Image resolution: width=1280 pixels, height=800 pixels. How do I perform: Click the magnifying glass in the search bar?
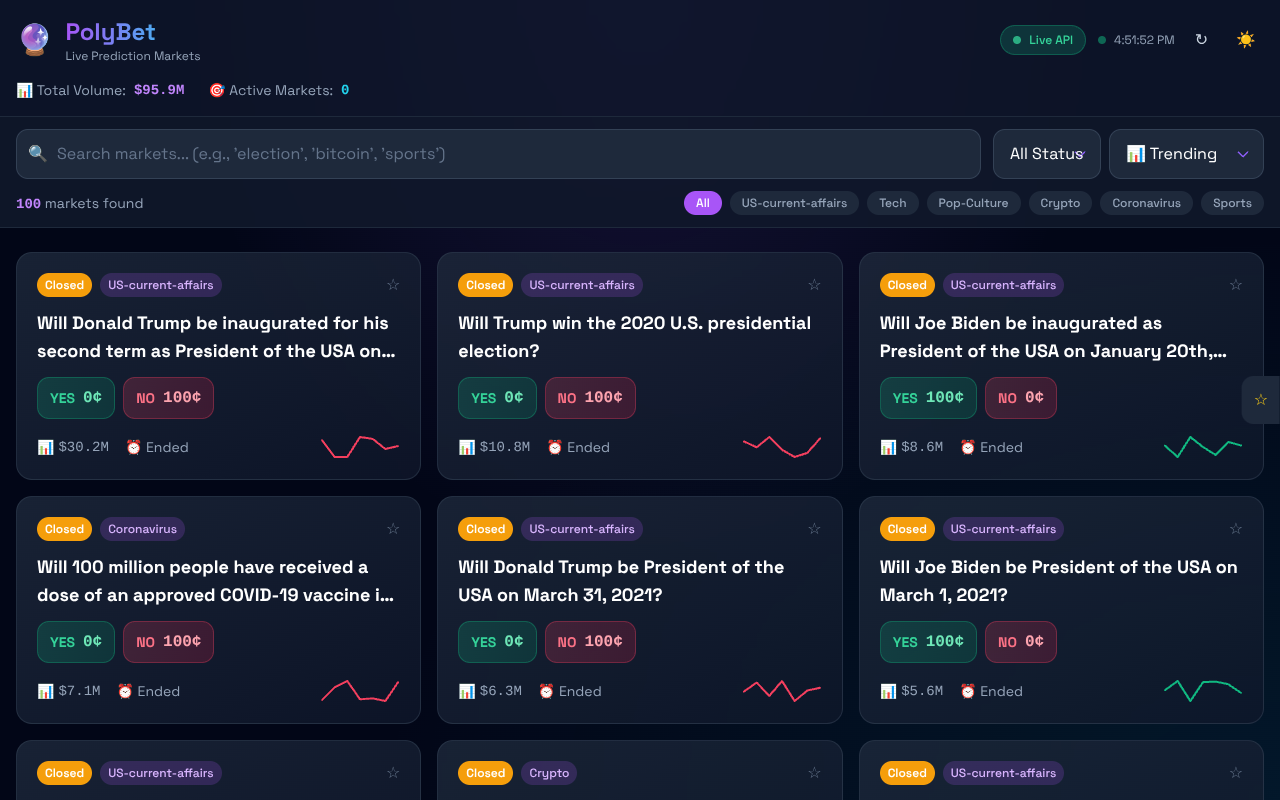(37, 153)
